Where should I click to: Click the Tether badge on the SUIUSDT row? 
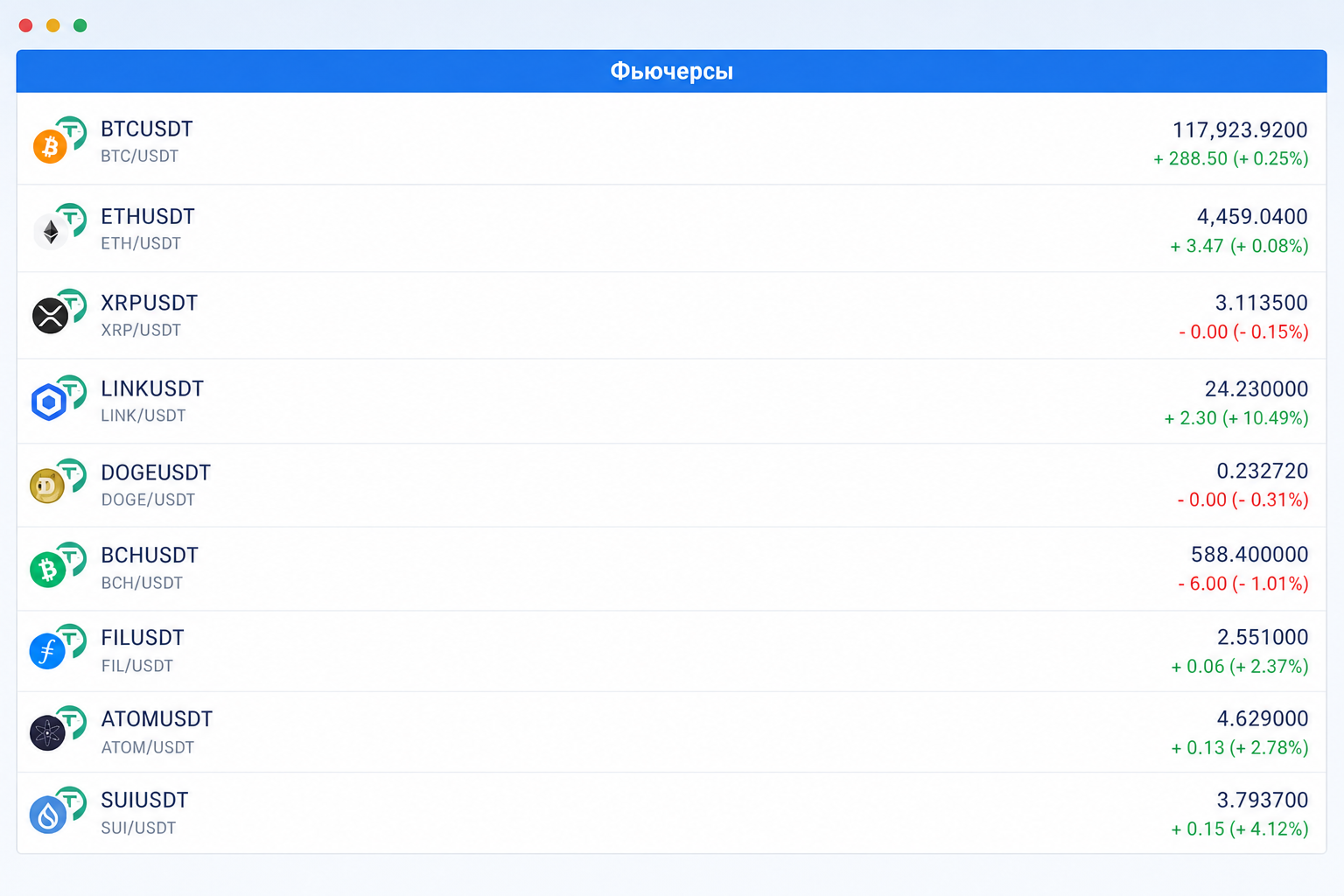point(73,801)
